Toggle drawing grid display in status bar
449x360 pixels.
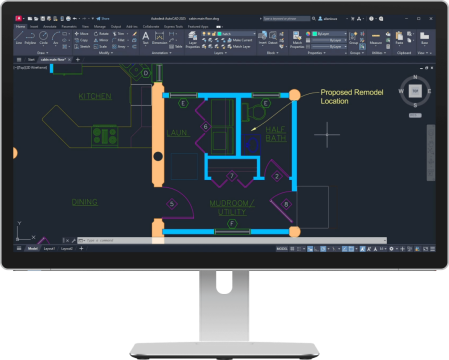[x=292, y=249]
